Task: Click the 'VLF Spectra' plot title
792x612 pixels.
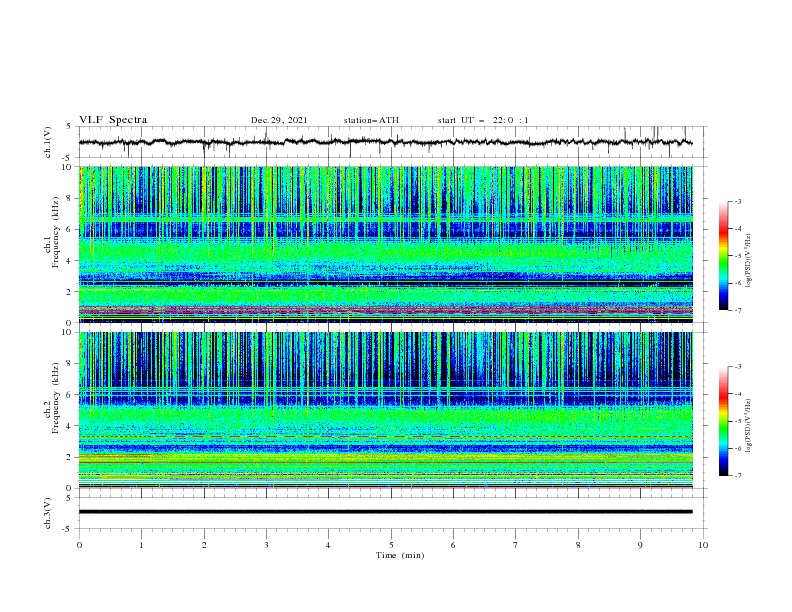Action: (113, 120)
